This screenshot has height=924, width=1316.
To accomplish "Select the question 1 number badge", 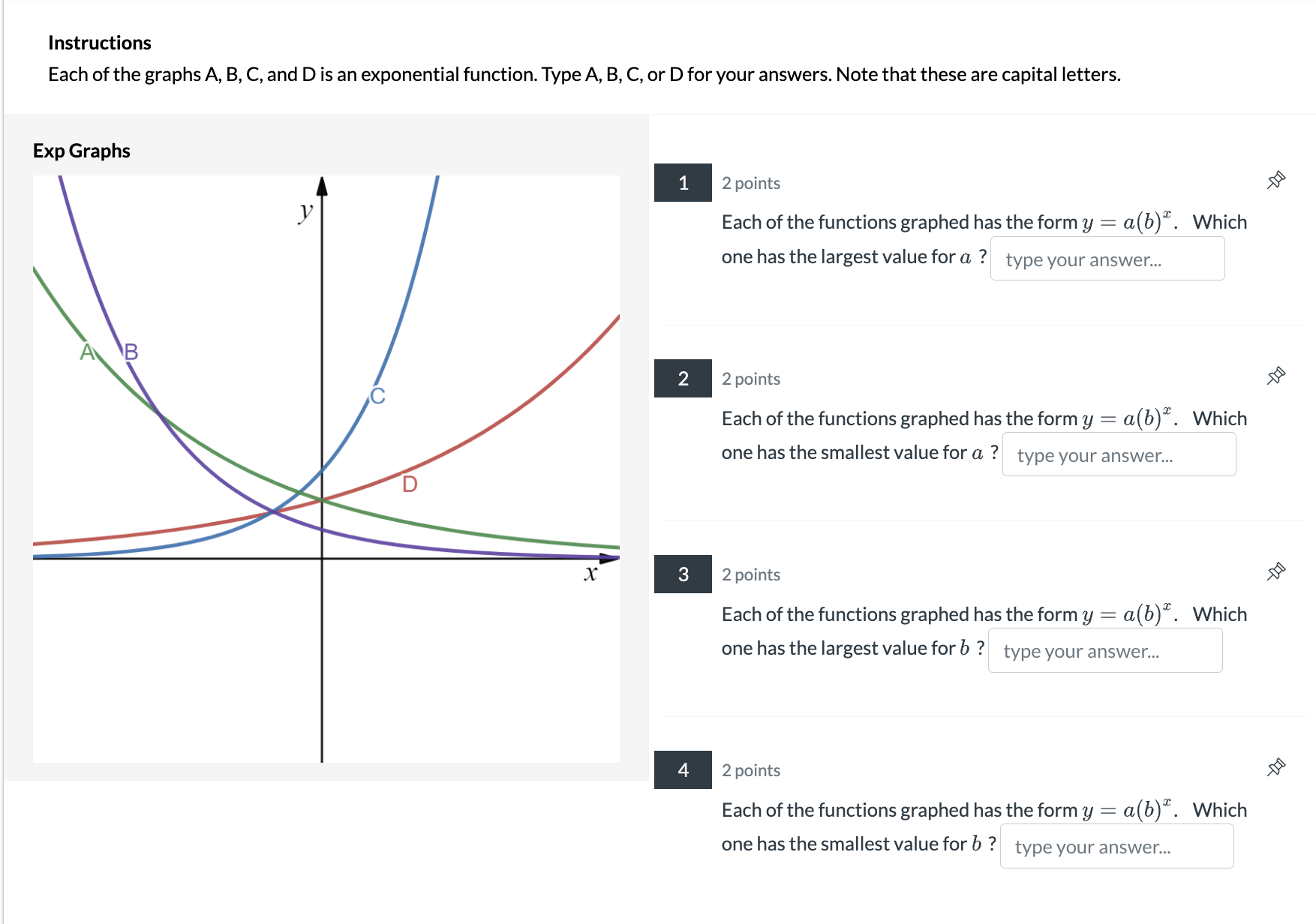I will 683,182.
